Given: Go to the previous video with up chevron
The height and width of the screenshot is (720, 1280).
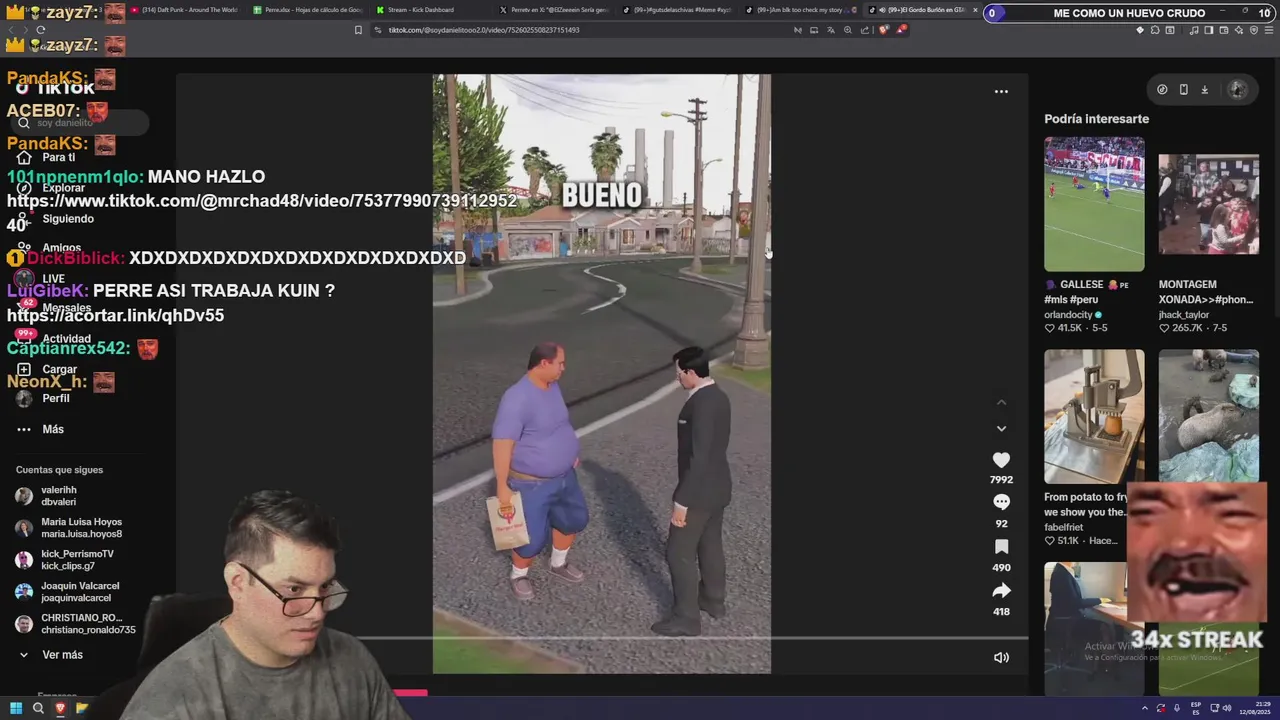Looking at the screenshot, I should pos(1001,402).
